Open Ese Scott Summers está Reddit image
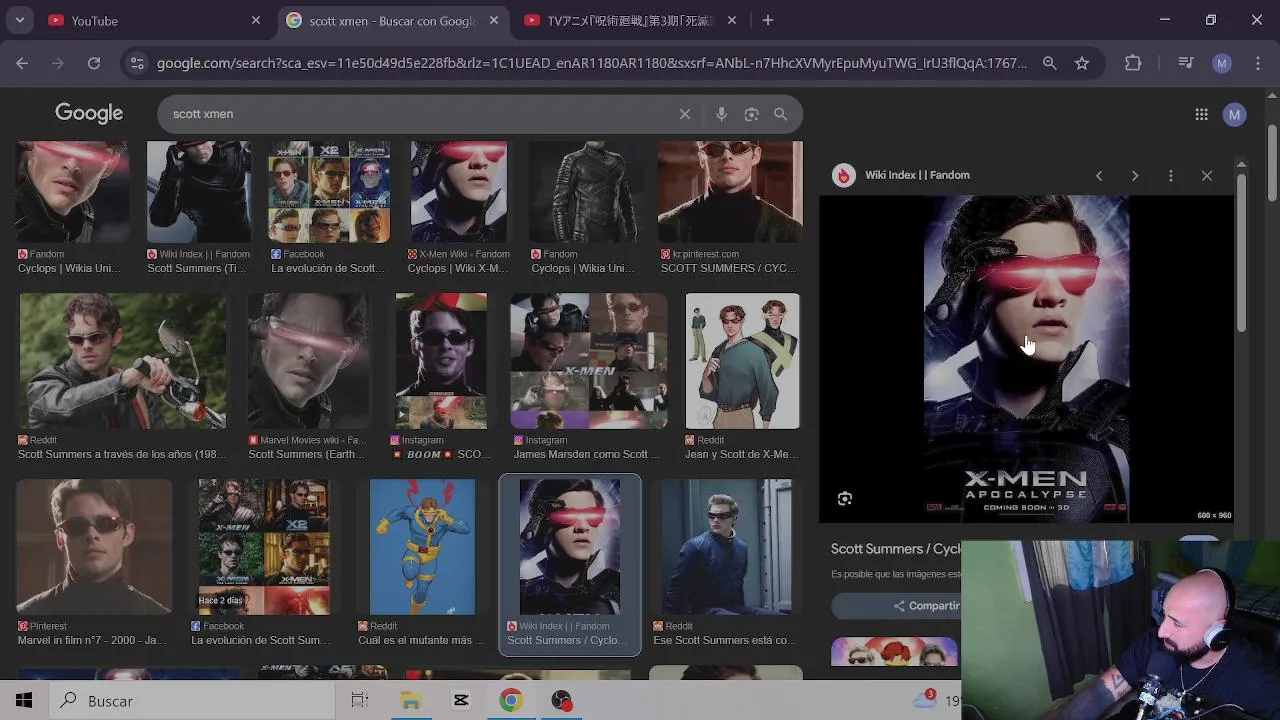This screenshot has width=1280, height=720. (x=726, y=547)
